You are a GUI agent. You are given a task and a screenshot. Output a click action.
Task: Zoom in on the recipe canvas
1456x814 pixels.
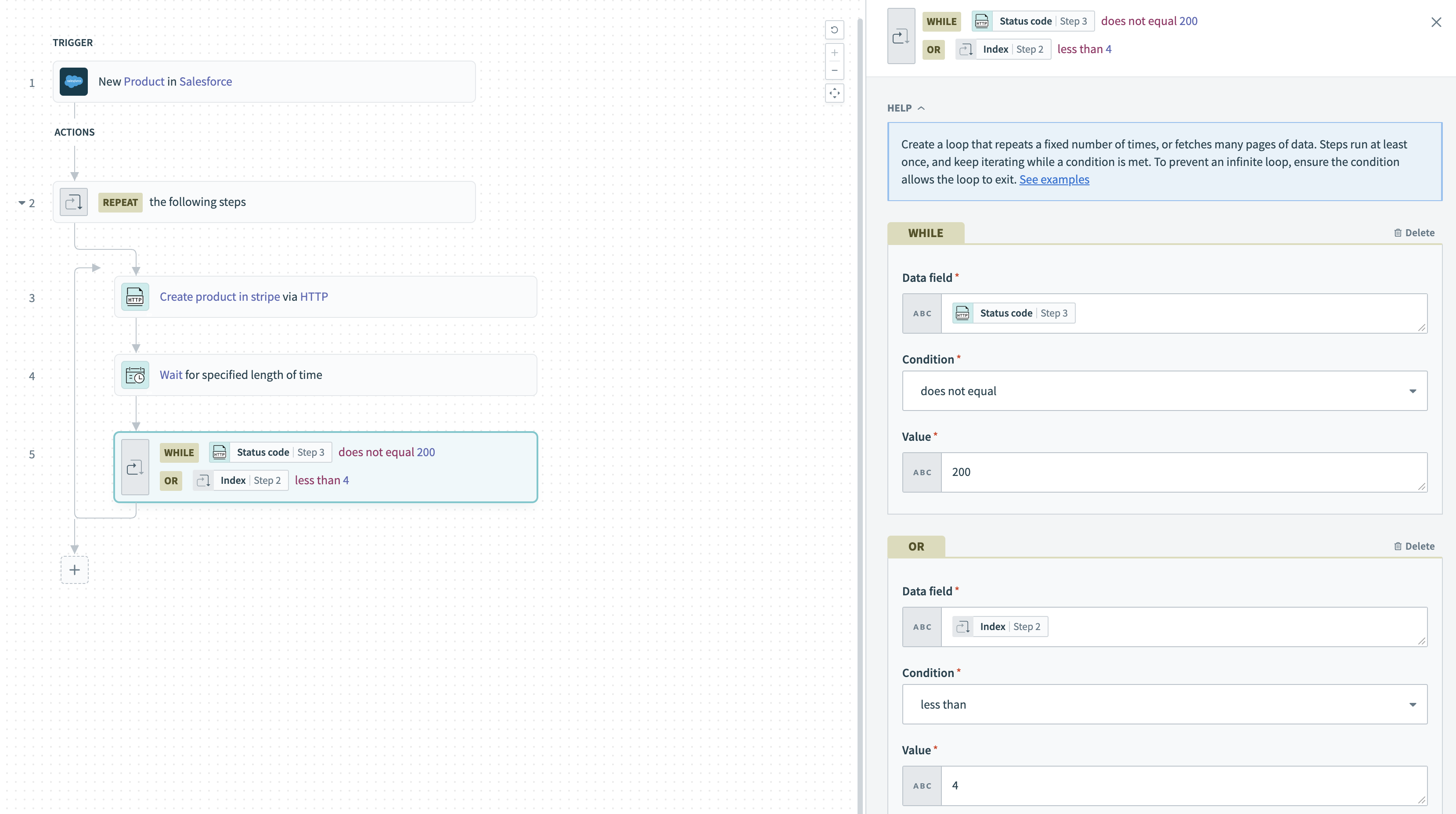834,53
